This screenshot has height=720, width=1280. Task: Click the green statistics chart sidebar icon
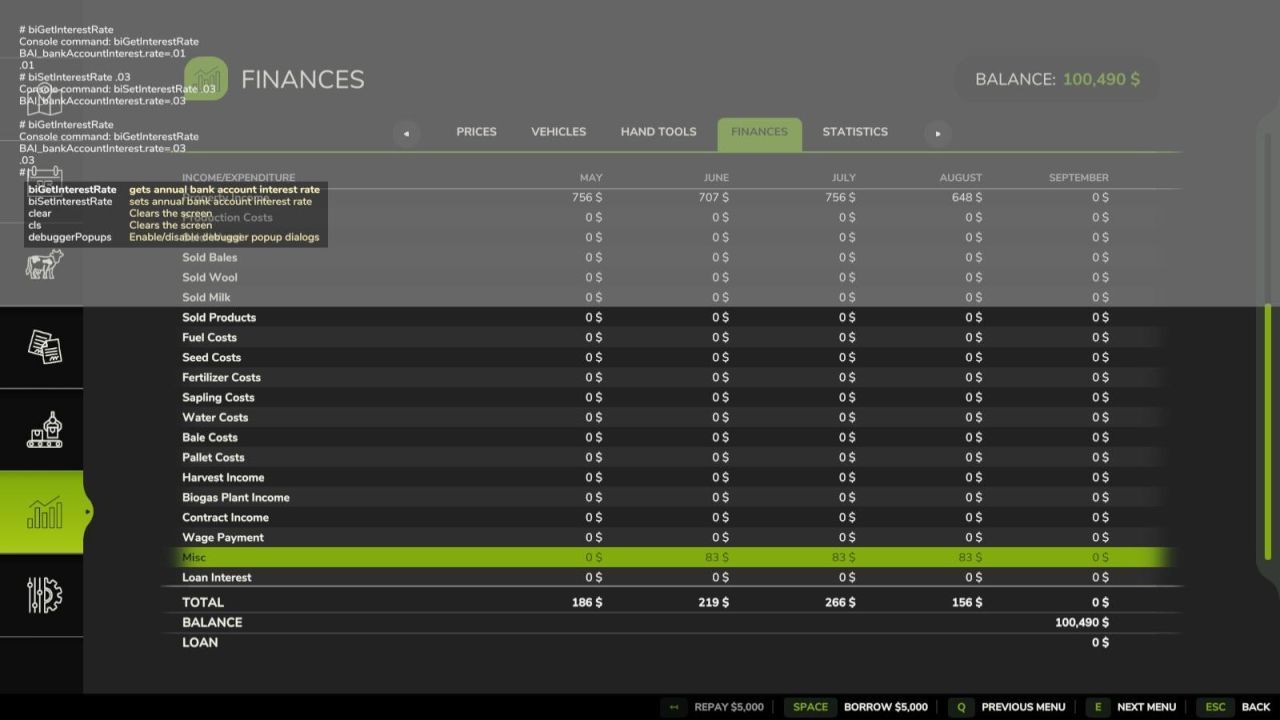[x=44, y=512]
